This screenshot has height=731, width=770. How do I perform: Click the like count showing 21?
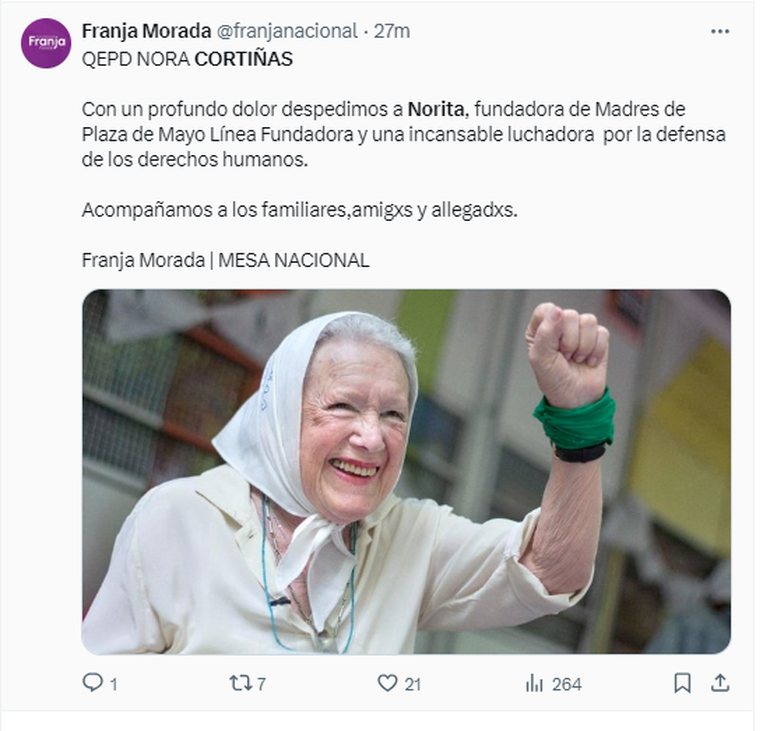pyautogui.click(x=412, y=684)
